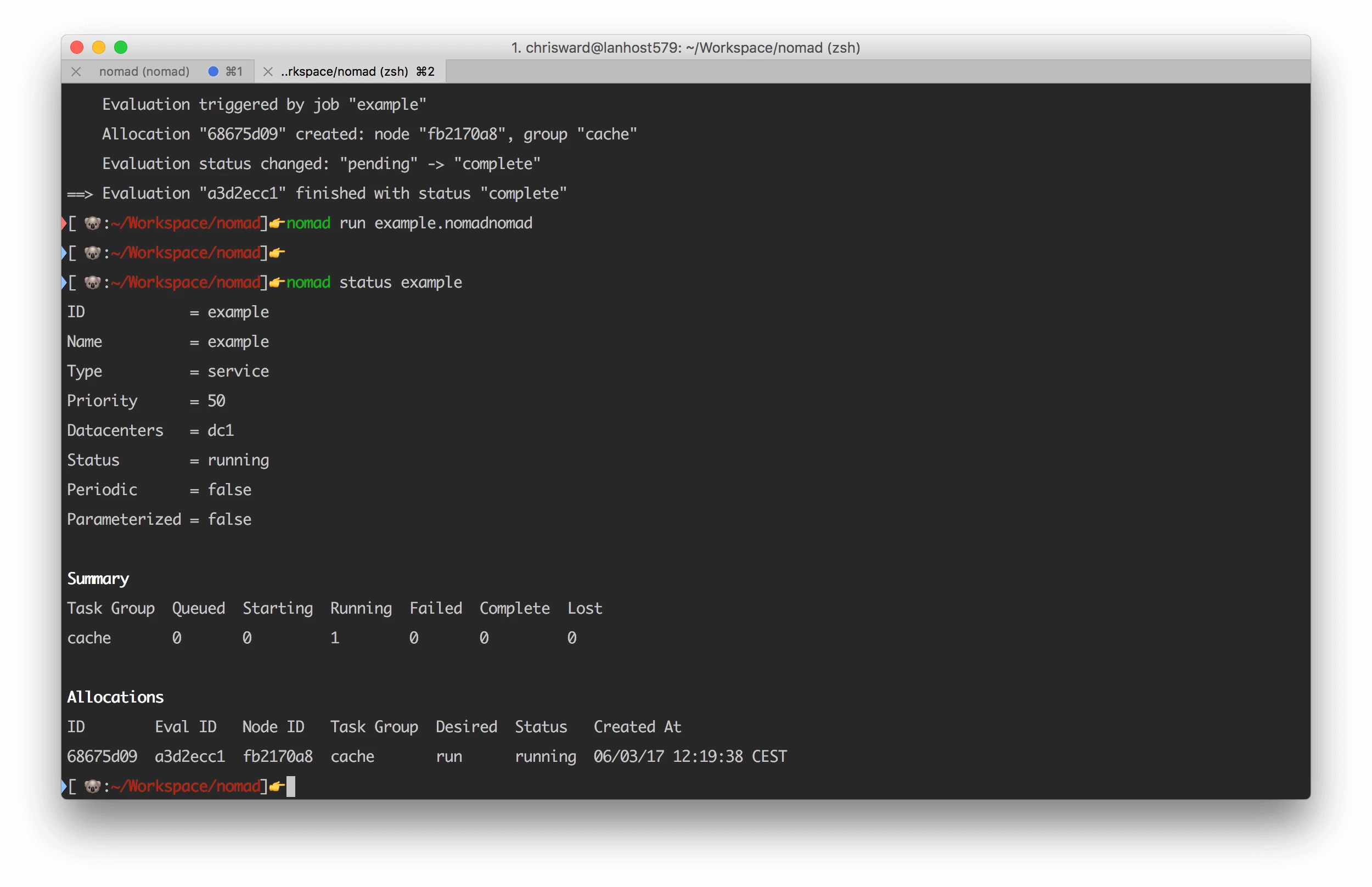1372x887 pixels.
Task: Click the window title chrisward@lanhost579
Action: 685,47
